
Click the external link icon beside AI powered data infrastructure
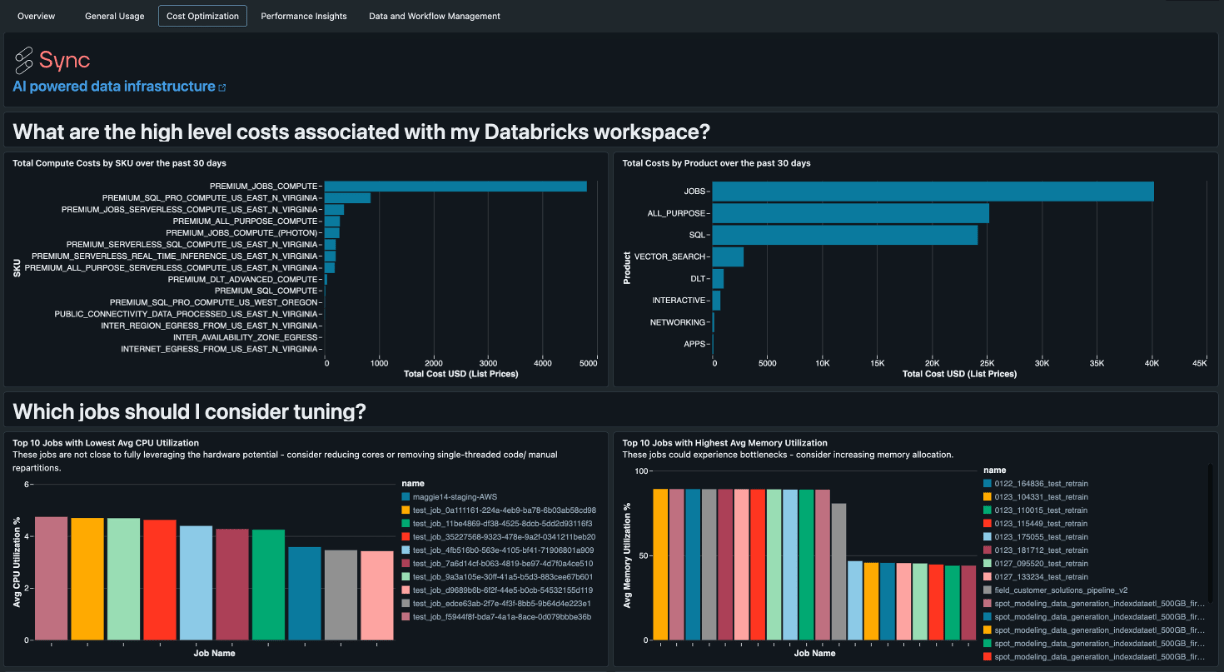tap(222, 88)
